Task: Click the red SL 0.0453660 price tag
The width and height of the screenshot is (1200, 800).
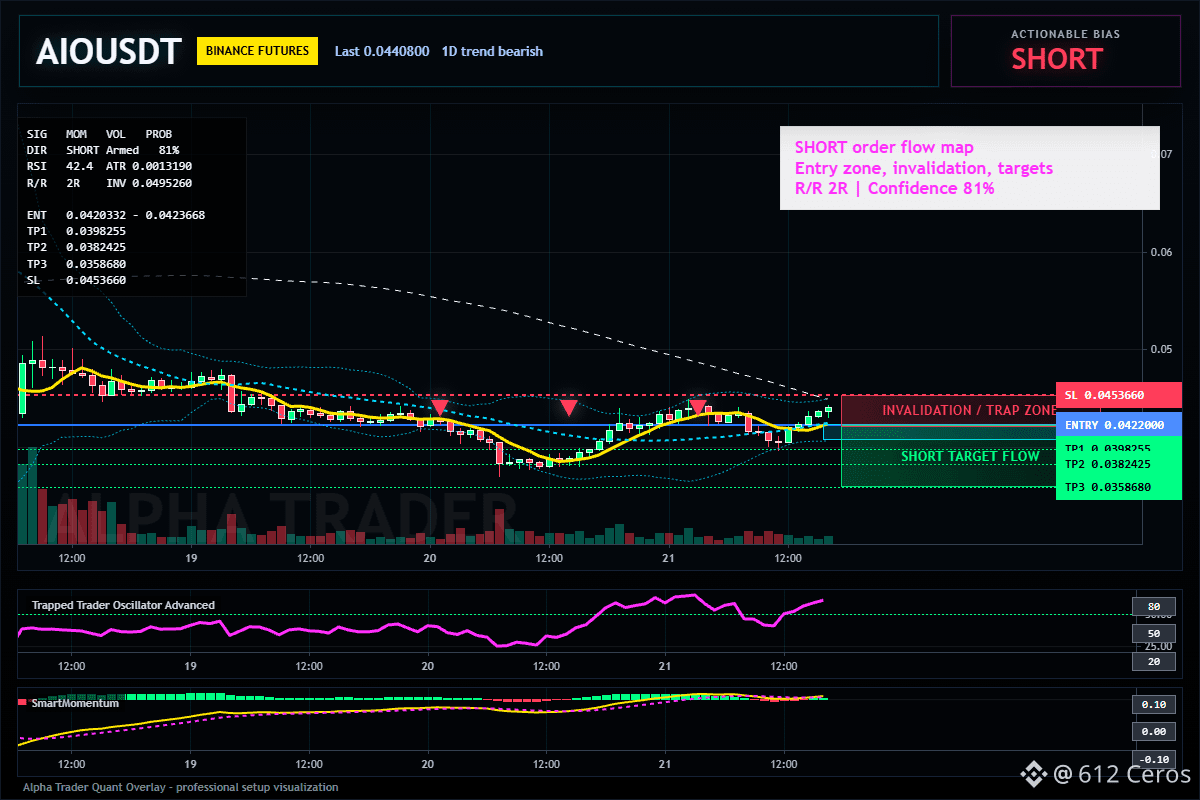Action: pos(1118,395)
